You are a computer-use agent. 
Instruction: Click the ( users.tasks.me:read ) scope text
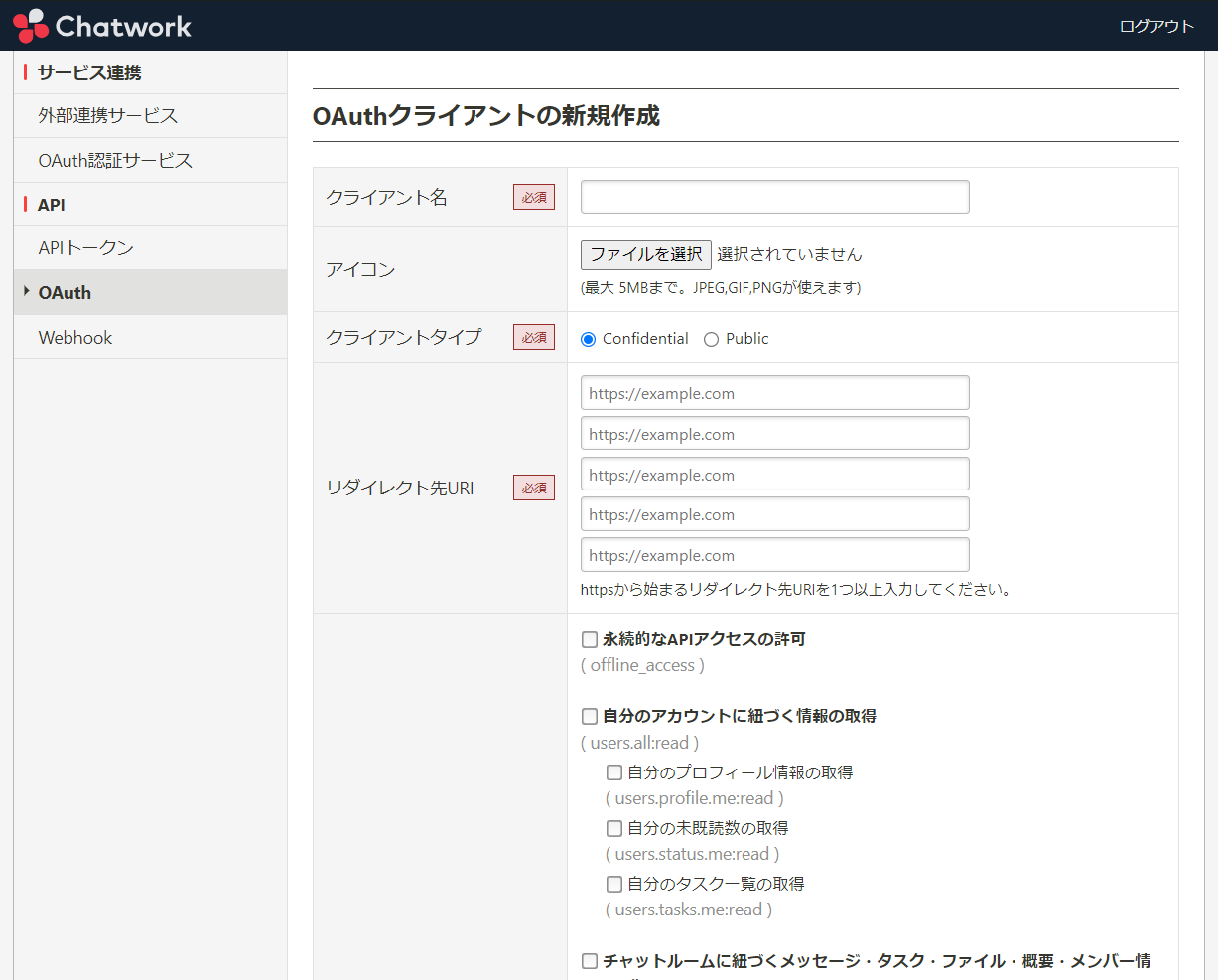689,910
